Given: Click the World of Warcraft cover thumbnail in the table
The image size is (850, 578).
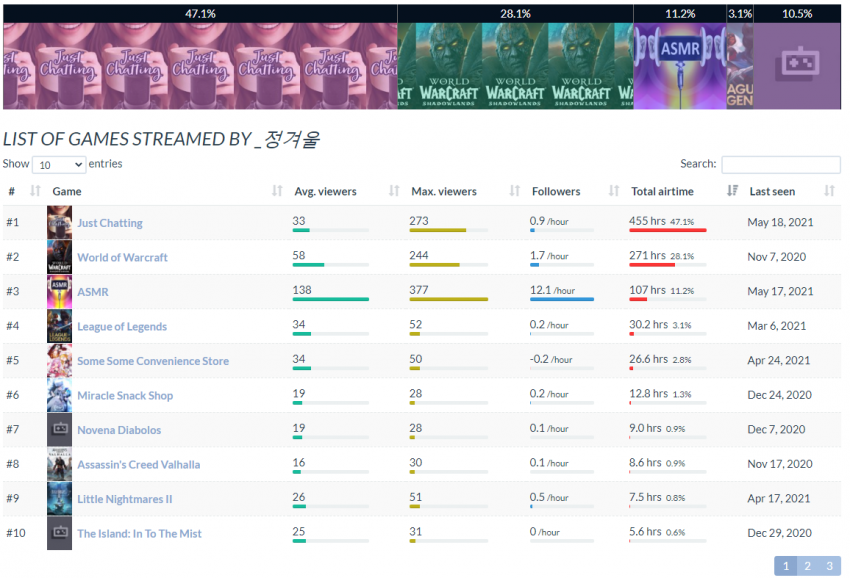Looking at the screenshot, I should click(59, 257).
